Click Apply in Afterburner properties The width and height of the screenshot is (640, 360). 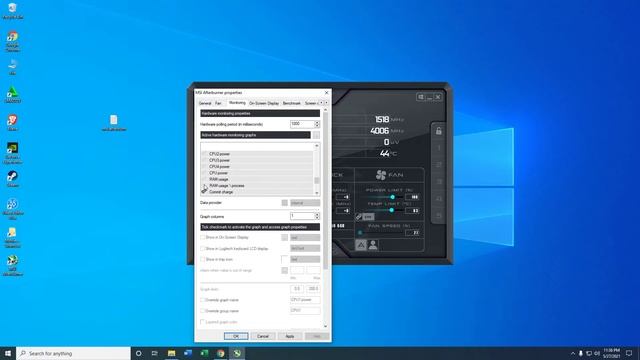pyautogui.click(x=290, y=336)
